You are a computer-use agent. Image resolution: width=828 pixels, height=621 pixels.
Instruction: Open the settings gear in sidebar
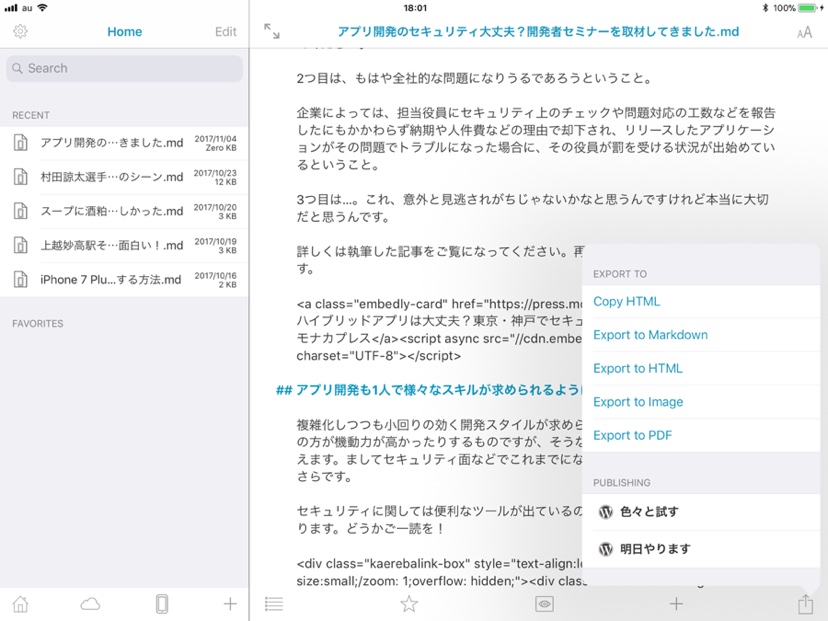20,31
